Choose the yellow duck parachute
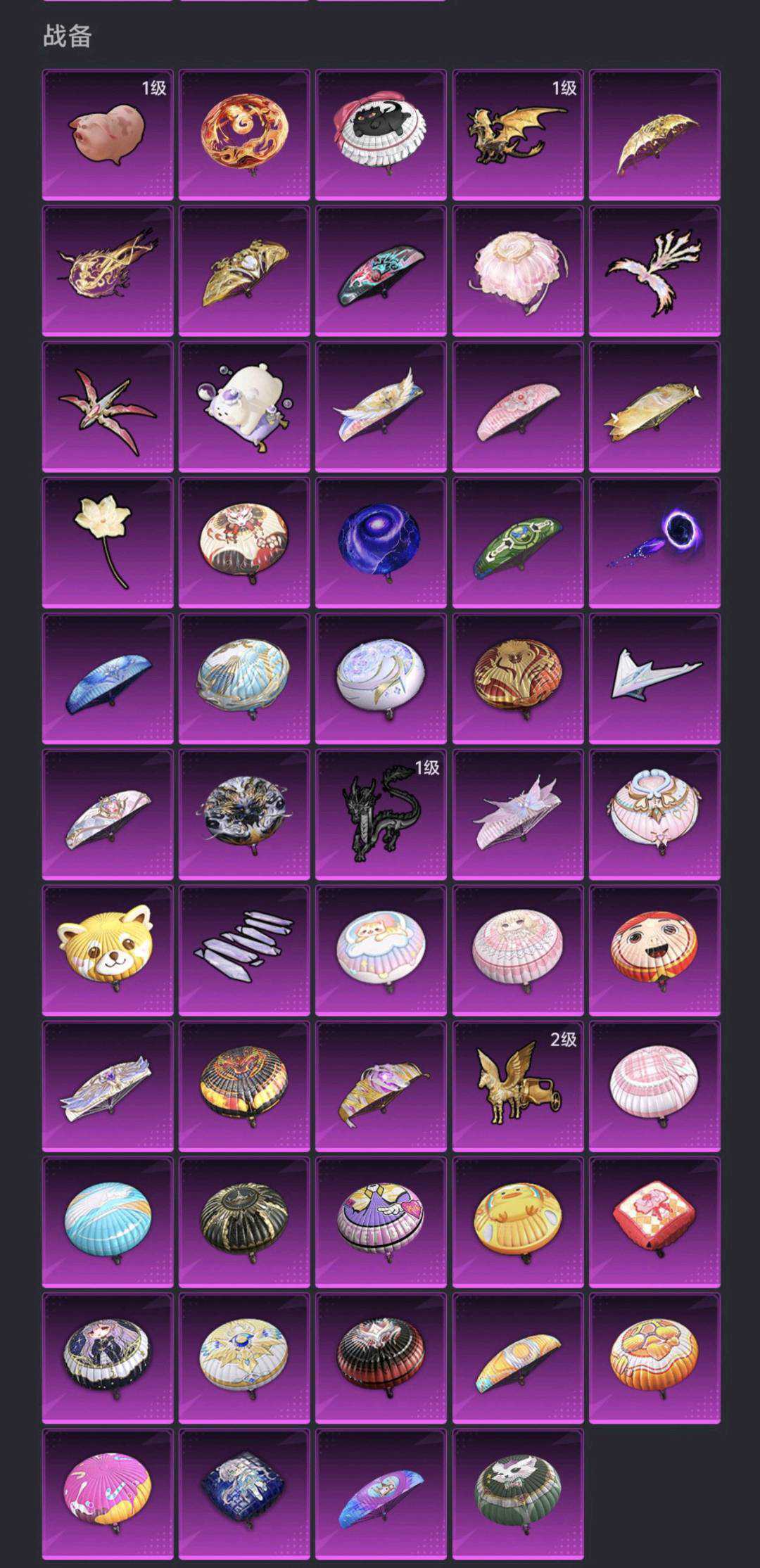 [x=518, y=1223]
